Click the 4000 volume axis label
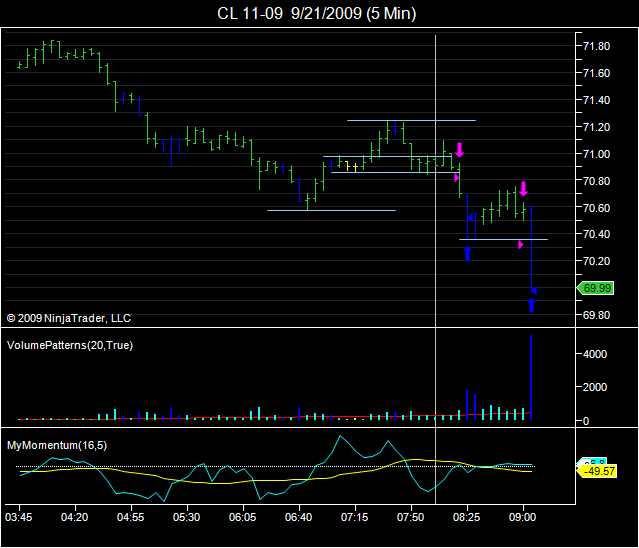 click(x=595, y=354)
